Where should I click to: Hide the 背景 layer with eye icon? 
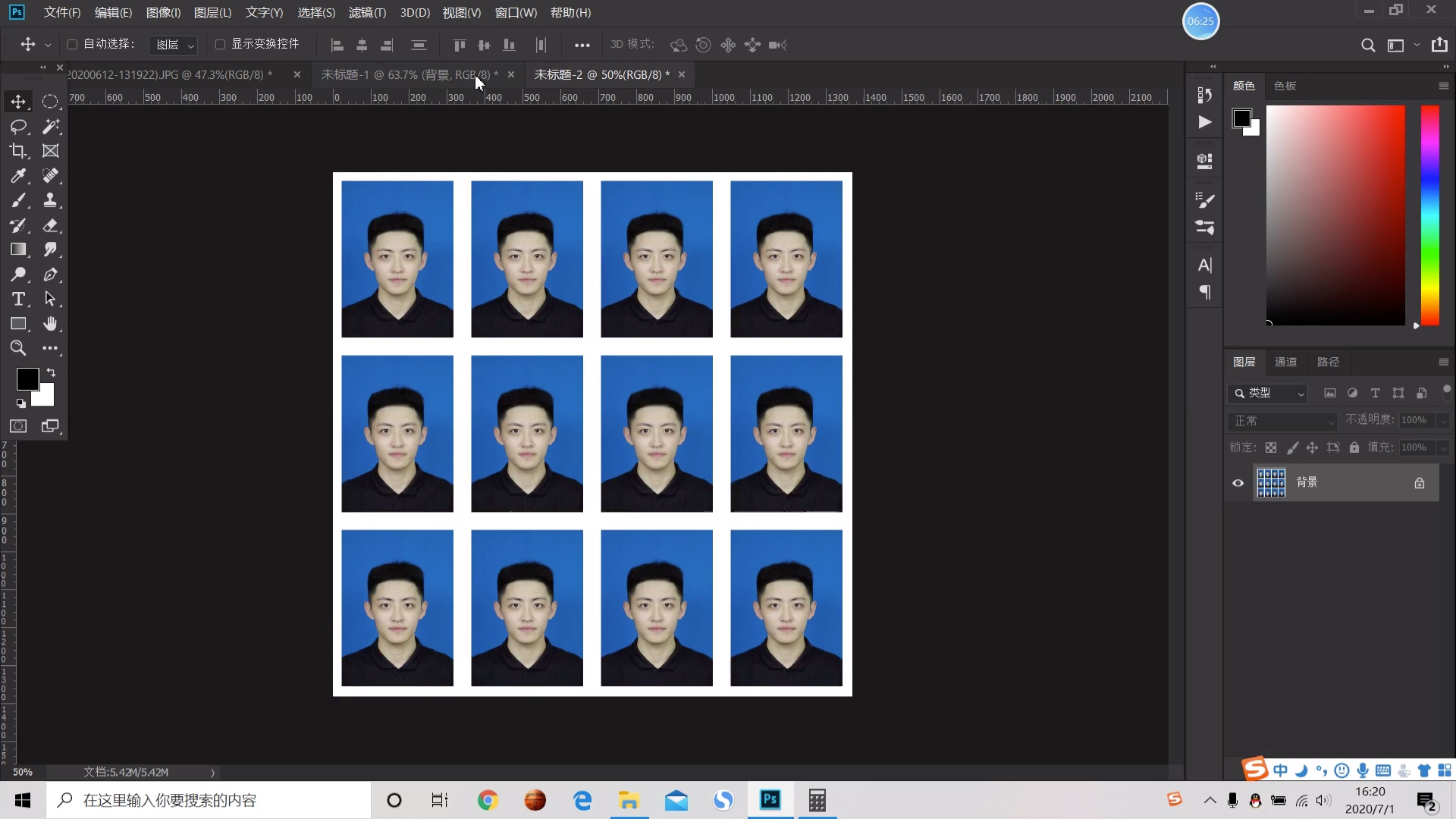(x=1238, y=483)
